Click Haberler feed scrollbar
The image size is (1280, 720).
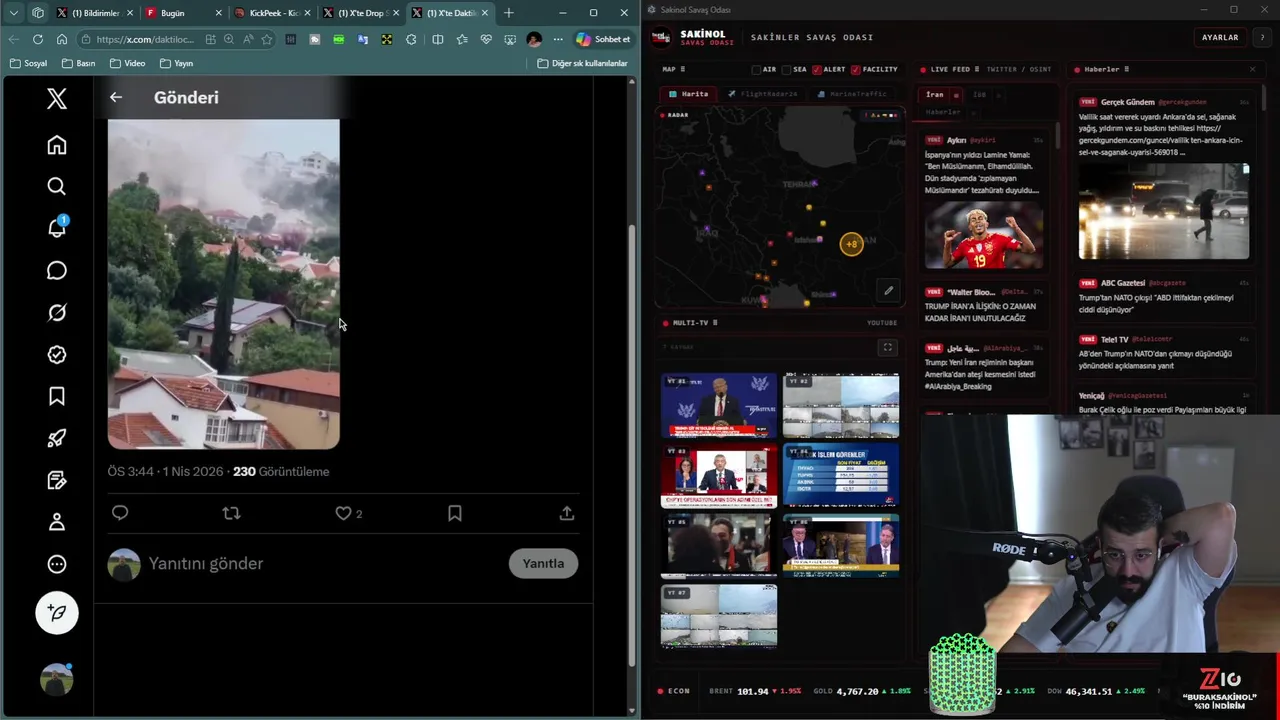[x=1262, y=98]
